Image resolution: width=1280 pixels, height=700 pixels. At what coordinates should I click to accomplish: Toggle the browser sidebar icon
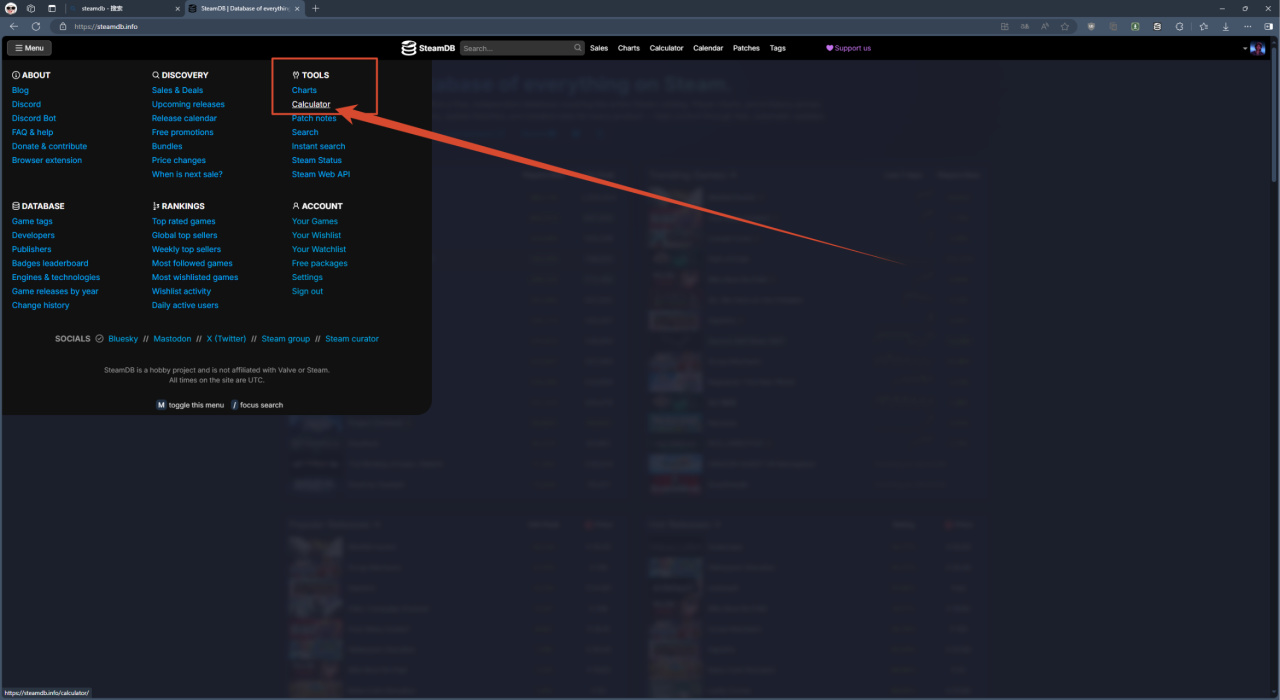1268,26
